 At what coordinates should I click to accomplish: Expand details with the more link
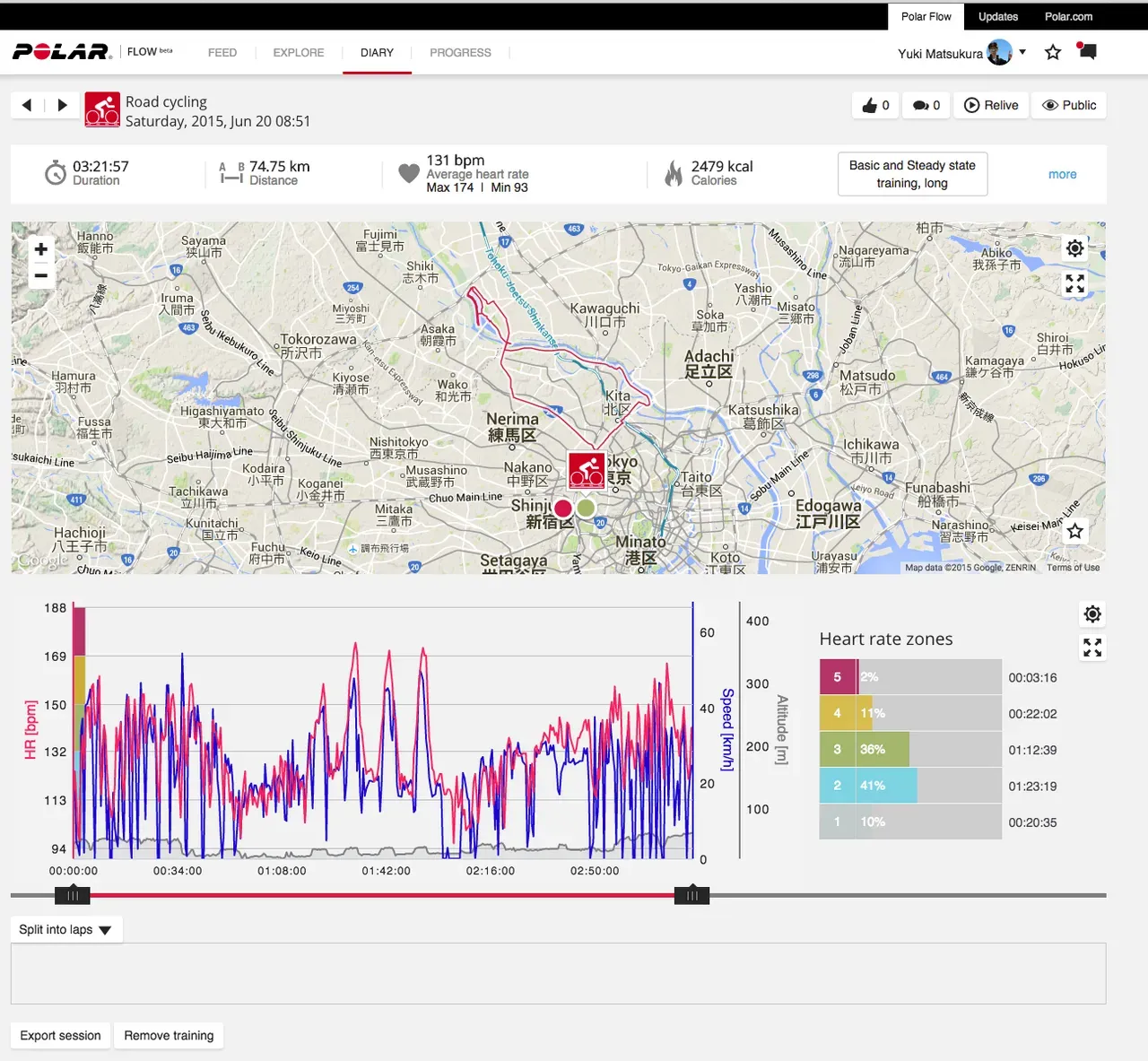1062,174
